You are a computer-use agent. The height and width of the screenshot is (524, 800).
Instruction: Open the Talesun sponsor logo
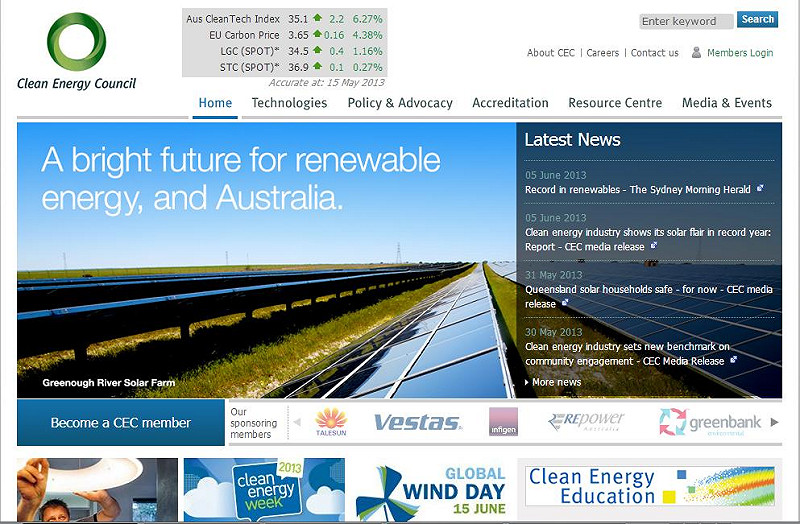point(331,422)
